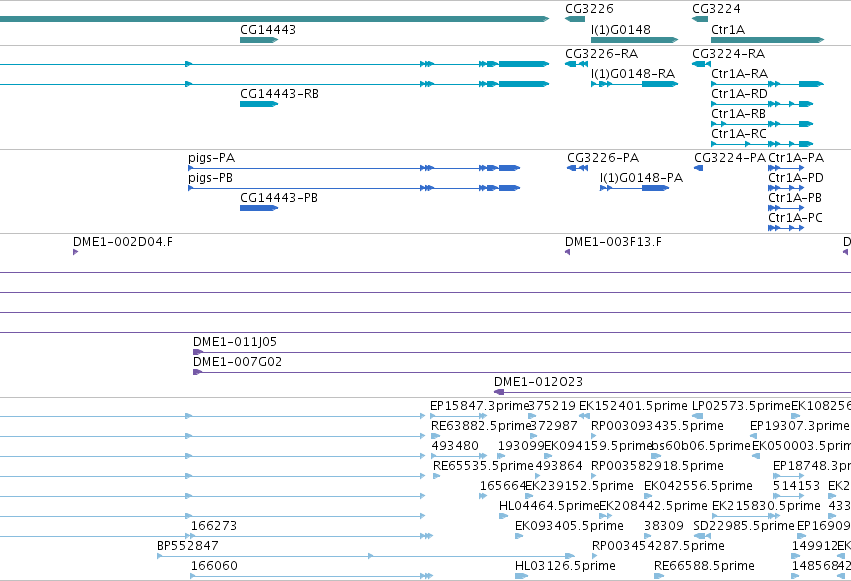Click the EK093405.5prime label
This screenshot has height=581, width=851.
(x=569, y=526)
